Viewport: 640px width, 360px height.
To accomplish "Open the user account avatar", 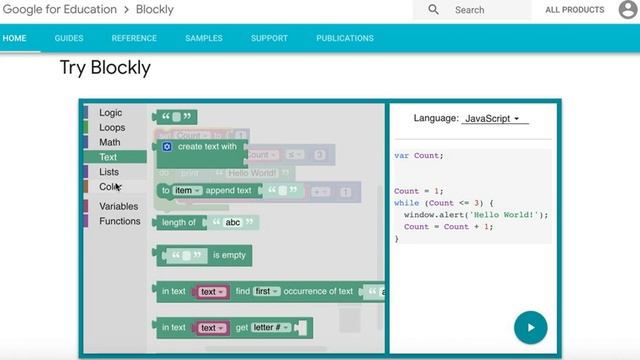I will click(628, 9).
